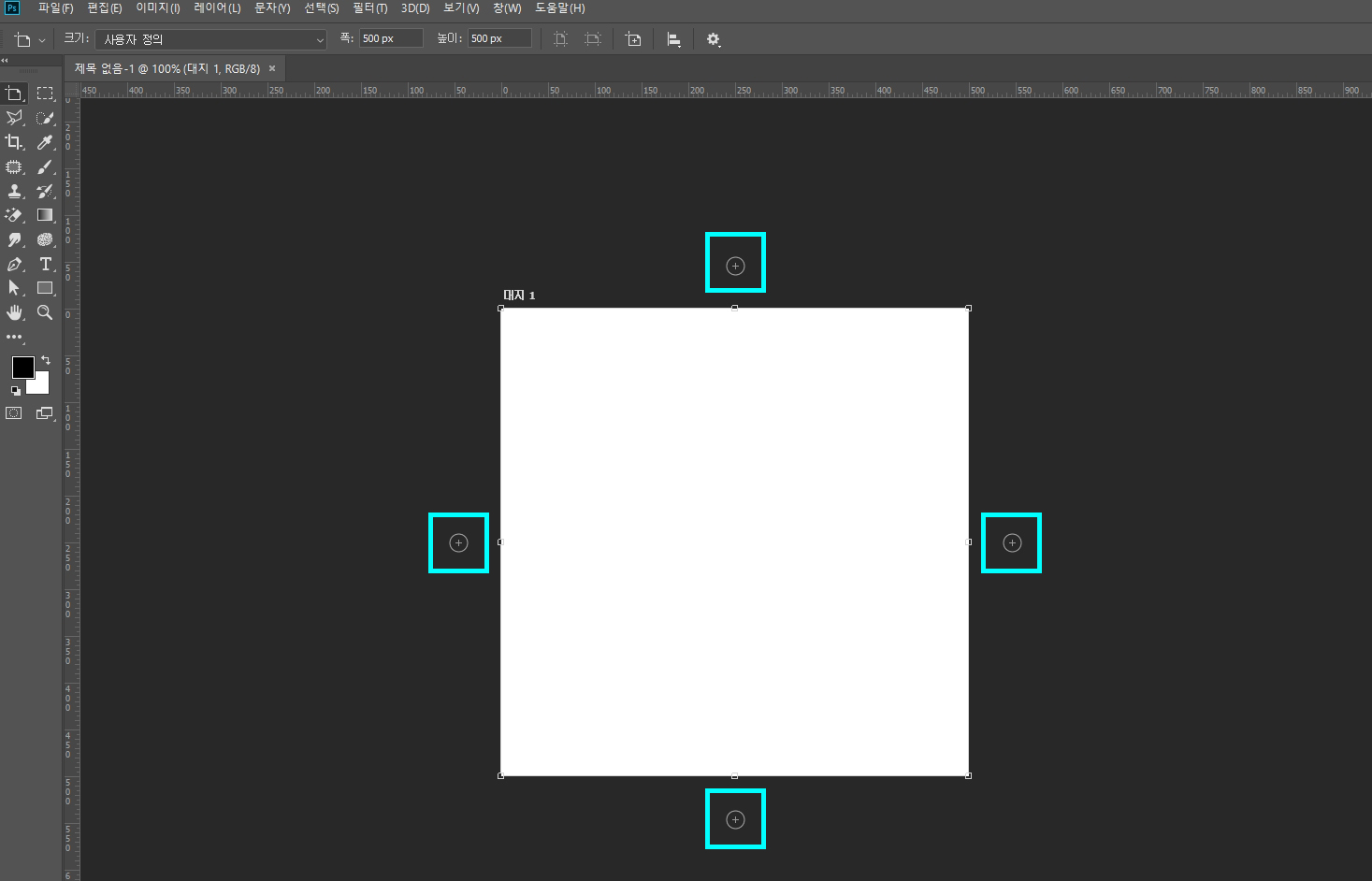Select the Pen tool
The image size is (1372, 881).
(14, 264)
